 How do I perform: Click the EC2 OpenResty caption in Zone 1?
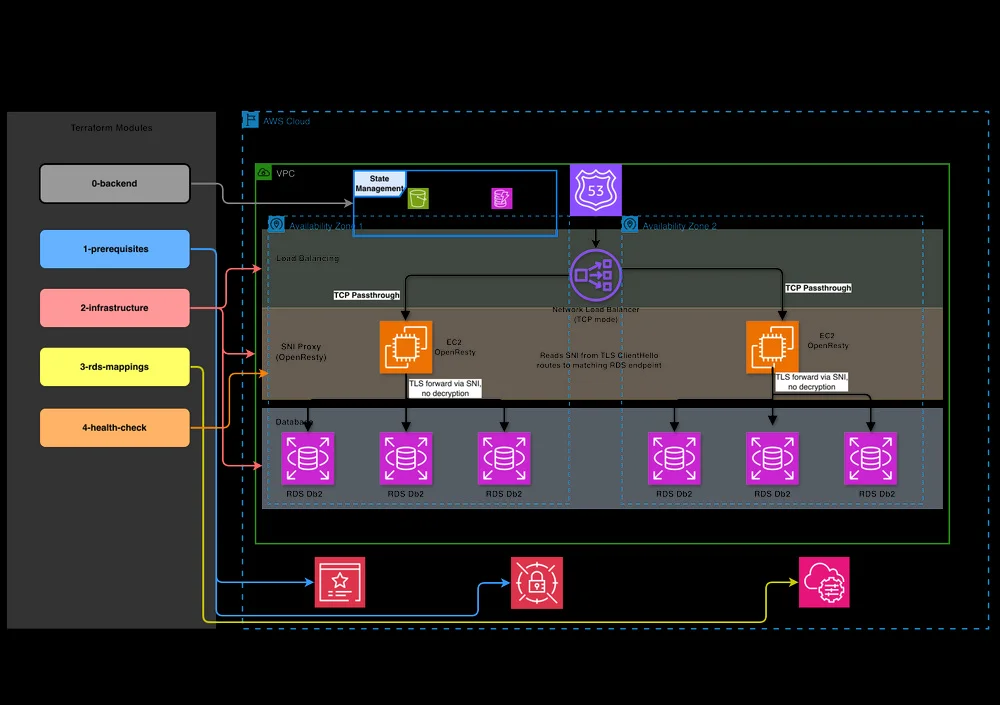pos(455,347)
